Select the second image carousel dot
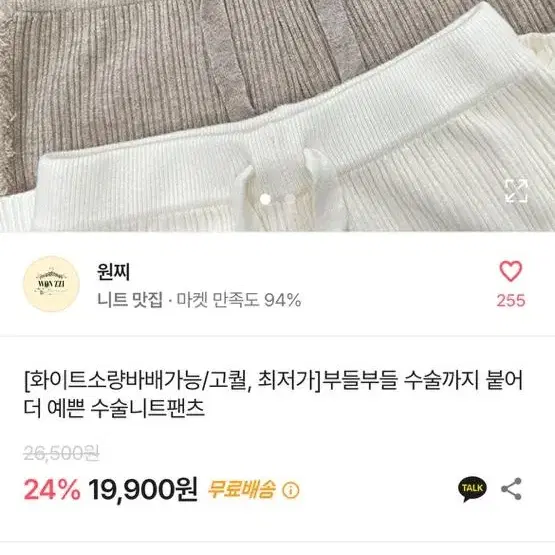 [290, 199]
